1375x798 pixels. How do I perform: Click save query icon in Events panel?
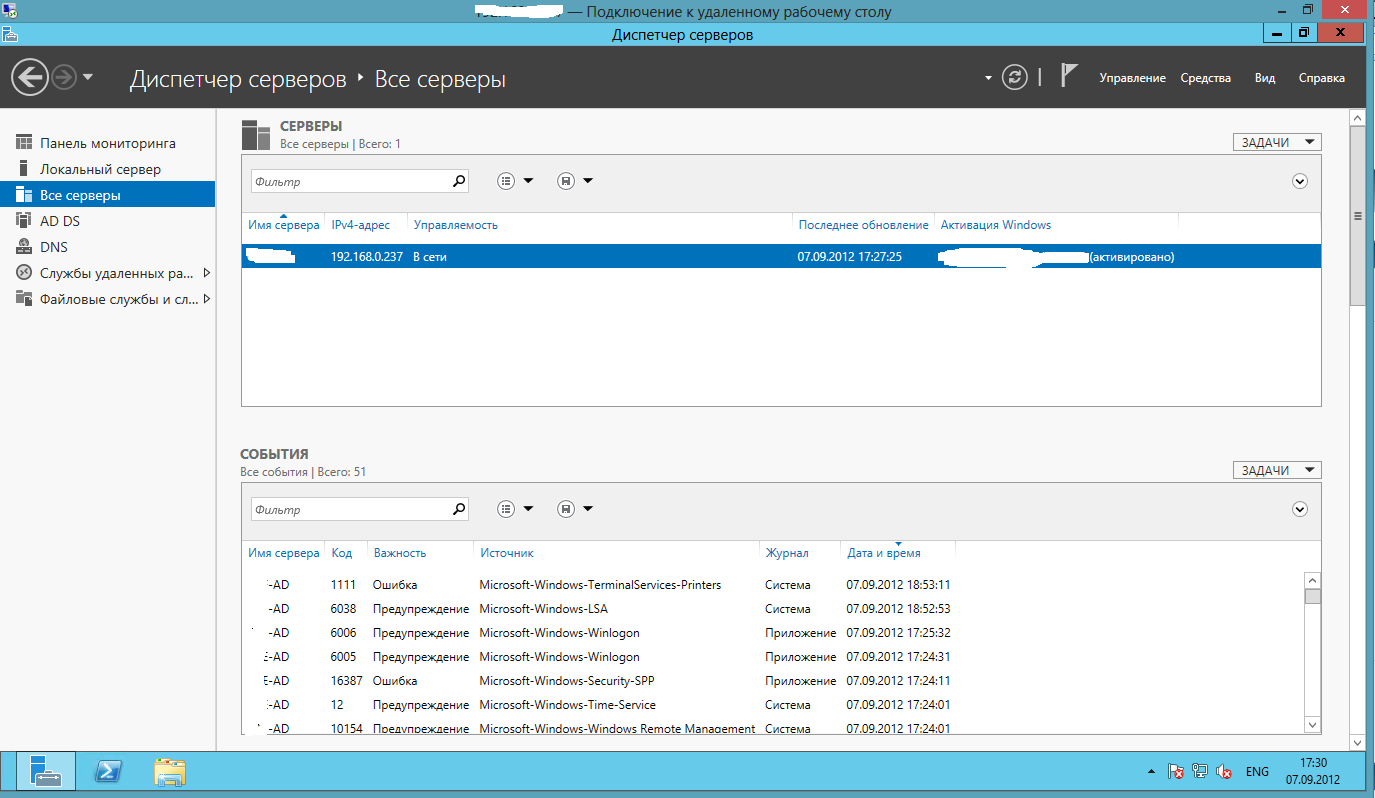[x=566, y=509]
